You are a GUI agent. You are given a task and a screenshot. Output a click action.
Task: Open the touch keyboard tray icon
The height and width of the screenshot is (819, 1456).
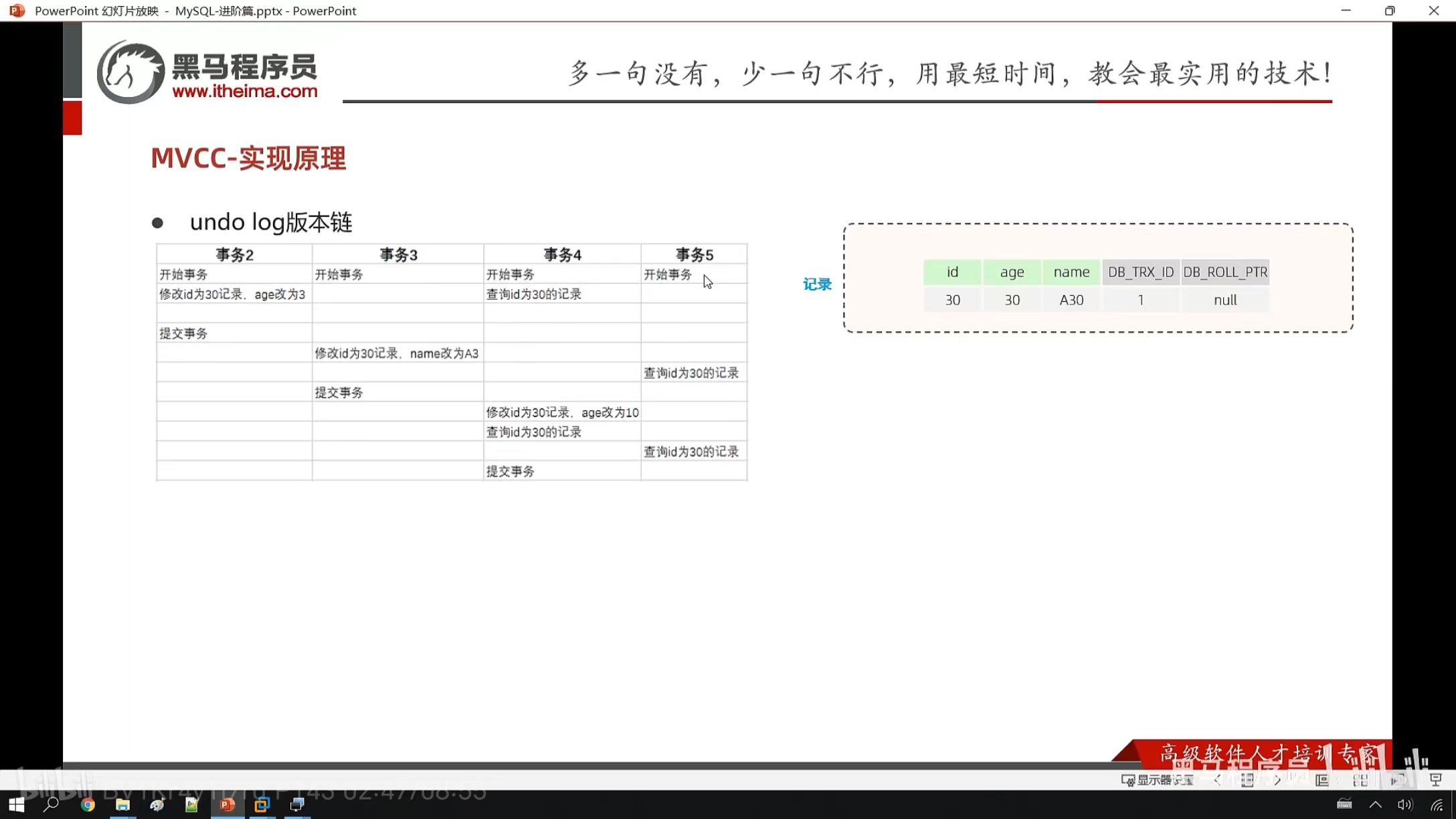[1344, 804]
